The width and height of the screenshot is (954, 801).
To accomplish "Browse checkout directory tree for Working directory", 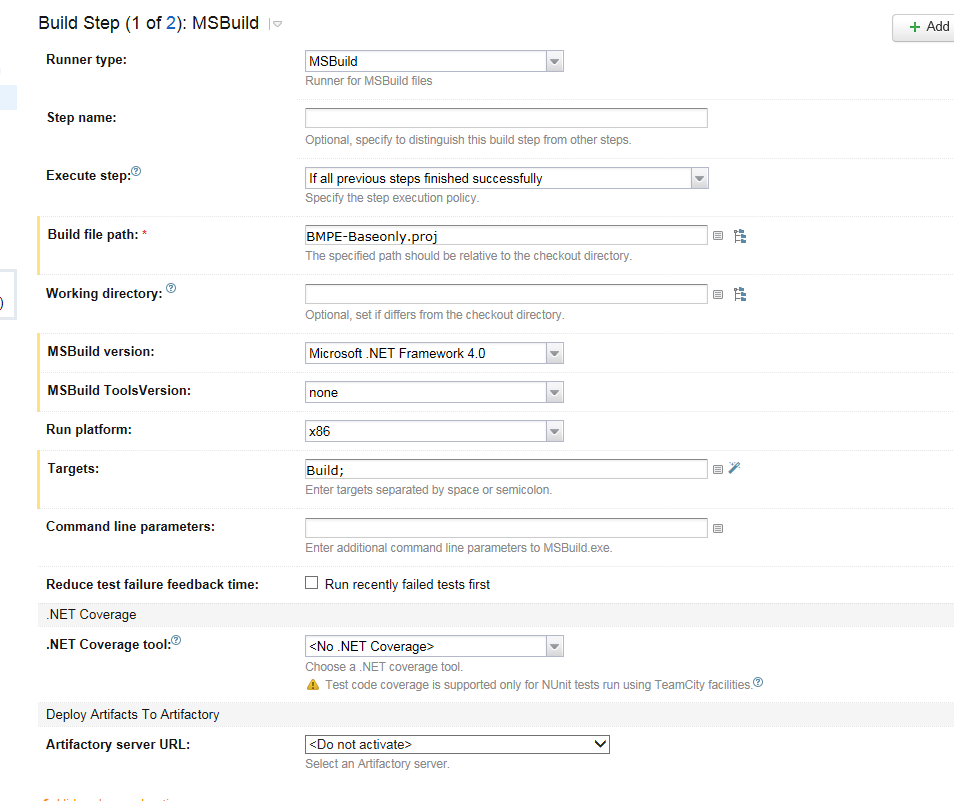I will pos(738,294).
